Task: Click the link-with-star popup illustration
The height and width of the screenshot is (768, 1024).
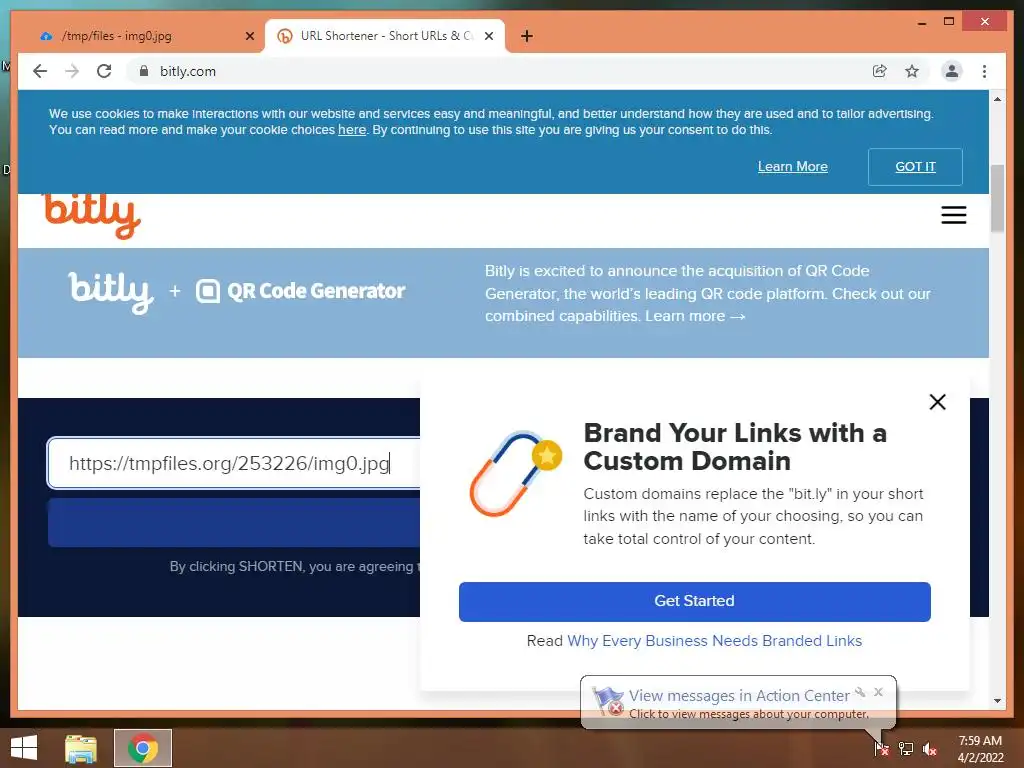Action: click(515, 473)
